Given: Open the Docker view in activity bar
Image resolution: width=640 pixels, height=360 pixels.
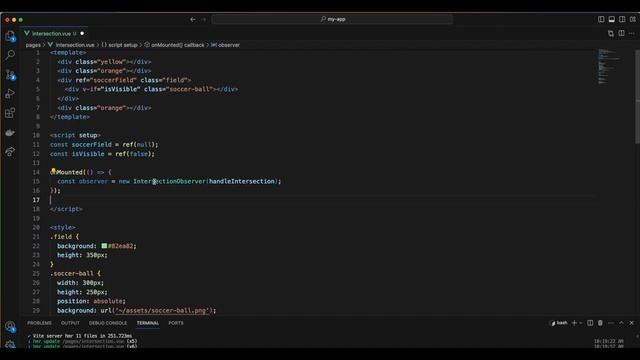Looking at the screenshot, I should 10,133.
